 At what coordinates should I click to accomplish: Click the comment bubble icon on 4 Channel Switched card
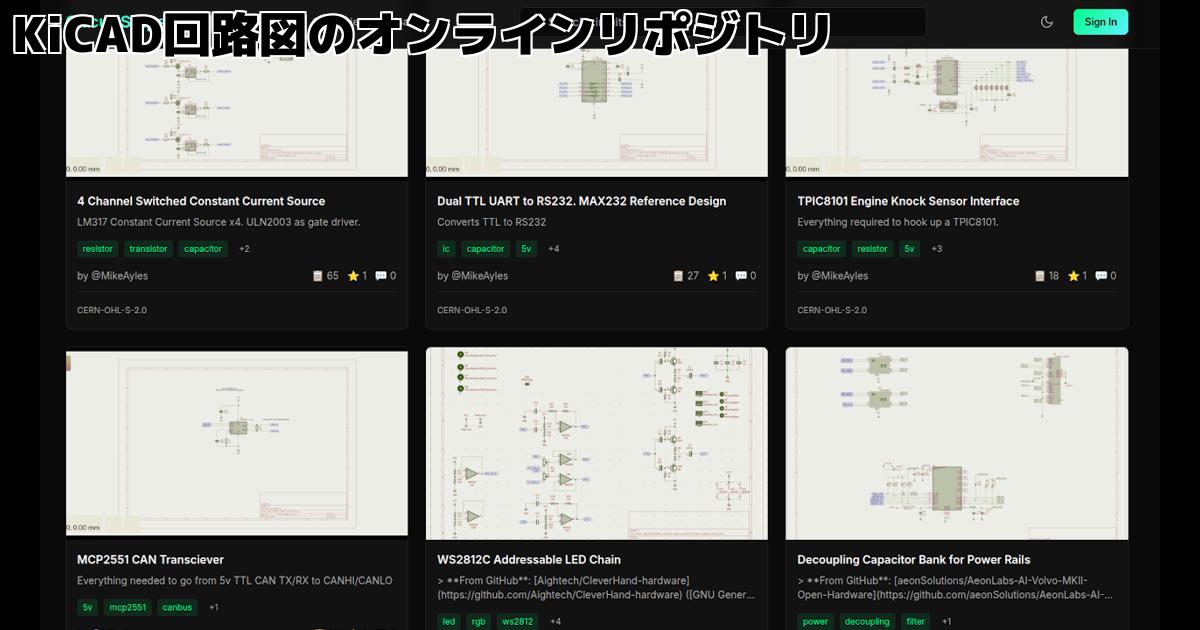382,275
